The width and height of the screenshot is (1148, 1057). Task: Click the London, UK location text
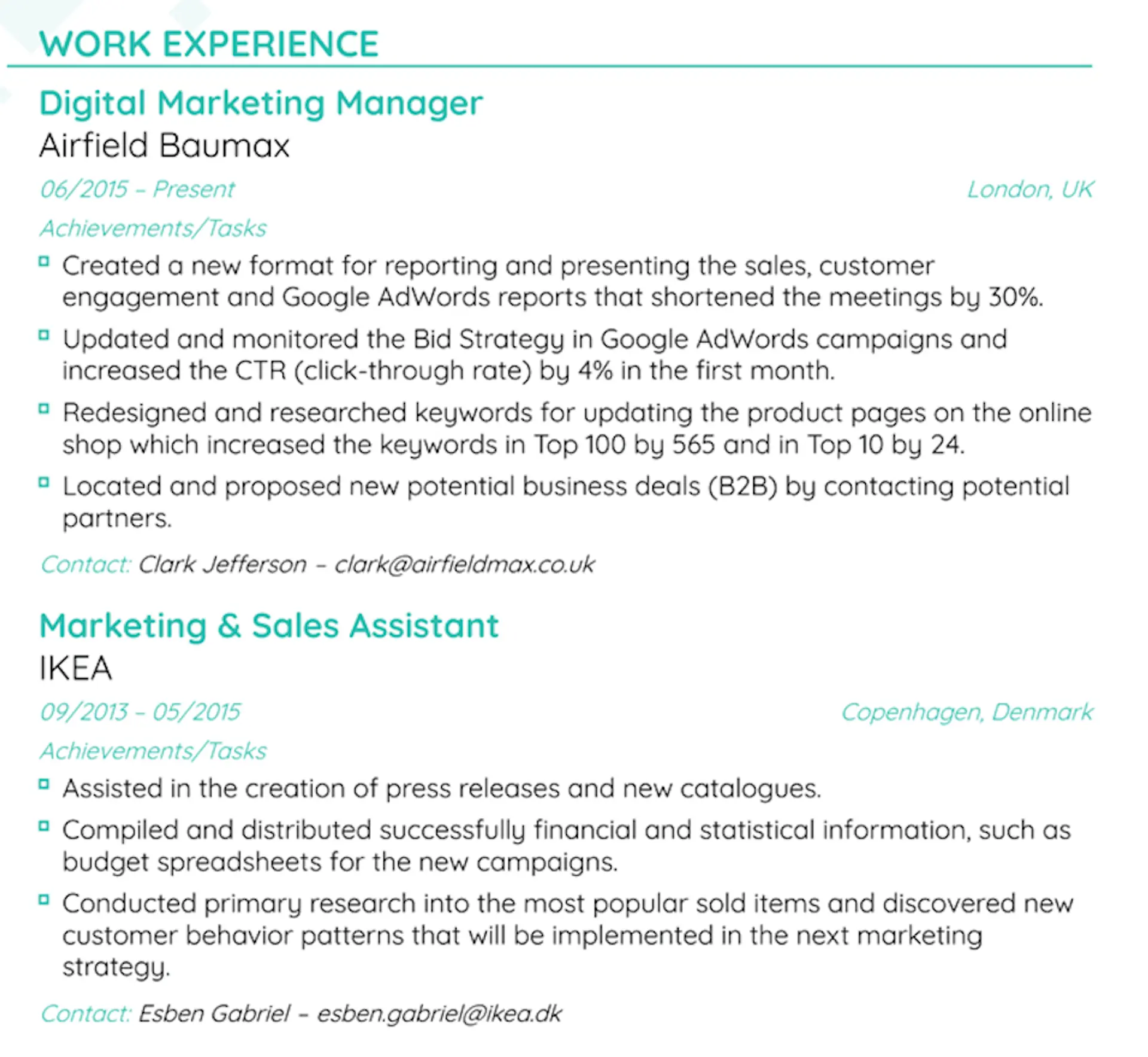1030,189
